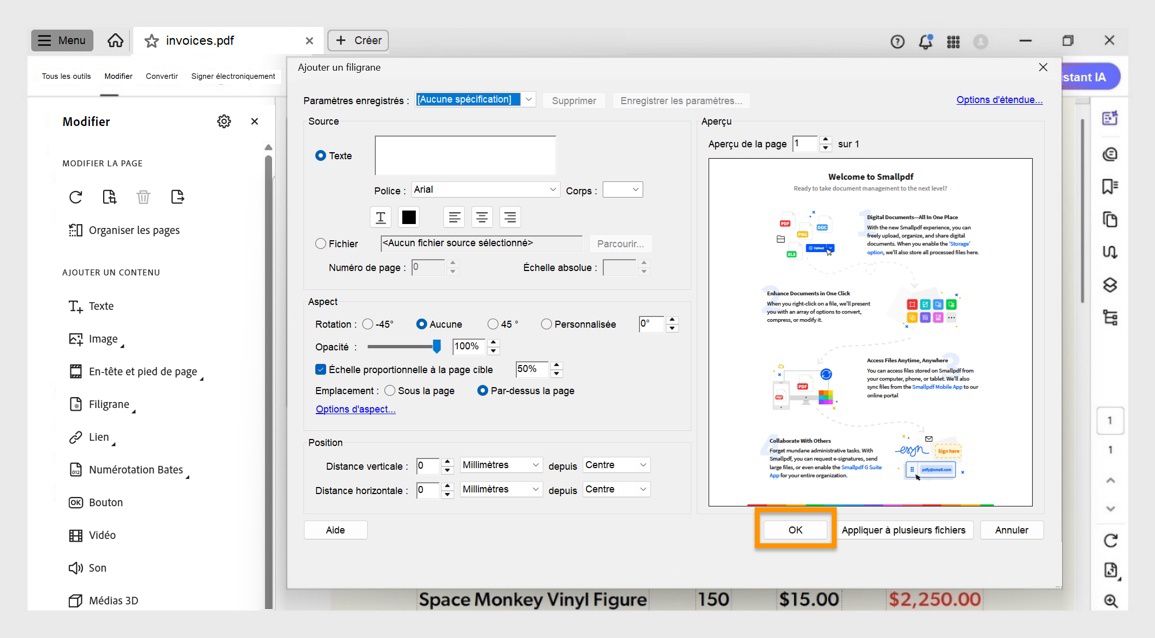Select the Image tool in sidebar
Screen dimensions: 1155x638
[x=94, y=339]
